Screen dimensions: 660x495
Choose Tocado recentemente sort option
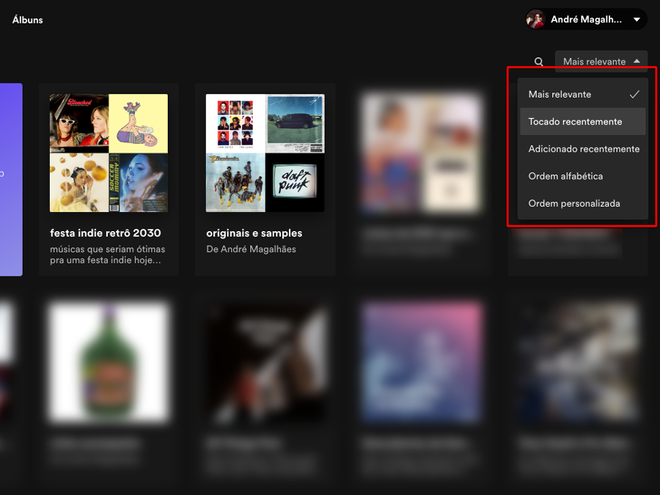(x=583, y=122)
